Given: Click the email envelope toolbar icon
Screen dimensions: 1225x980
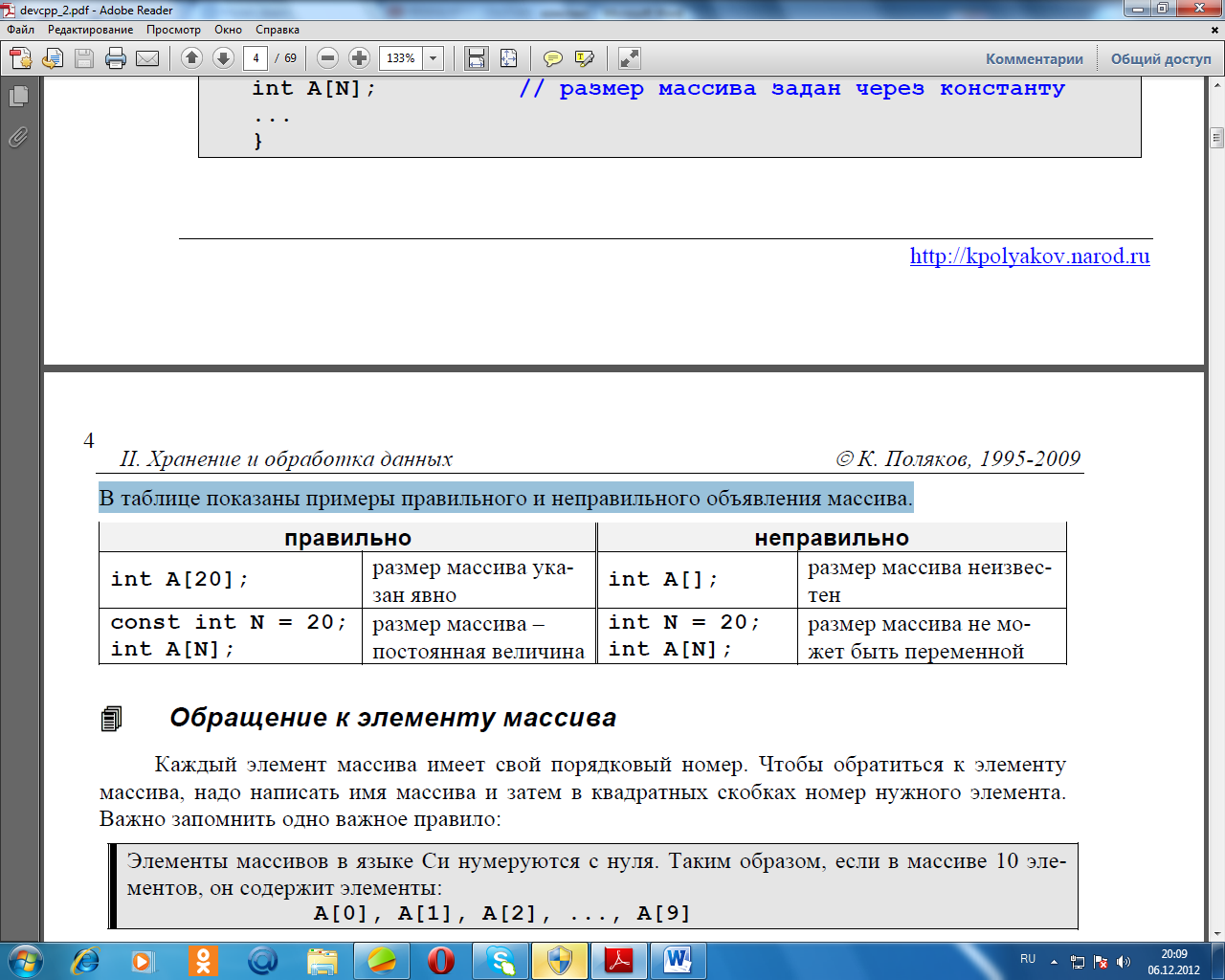Looking at the screenshot, I should pyautogui.click(x=147, y=58).
